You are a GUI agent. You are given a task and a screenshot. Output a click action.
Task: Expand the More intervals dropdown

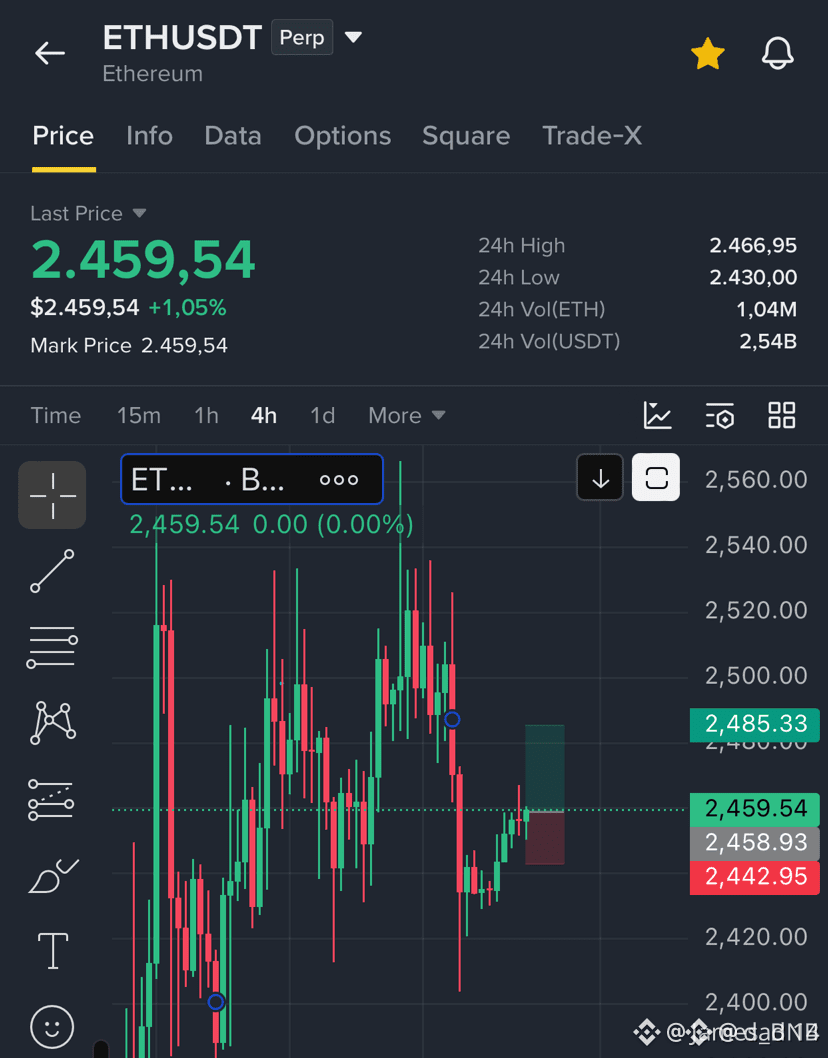pyautogui.click(x=407, y=416)
